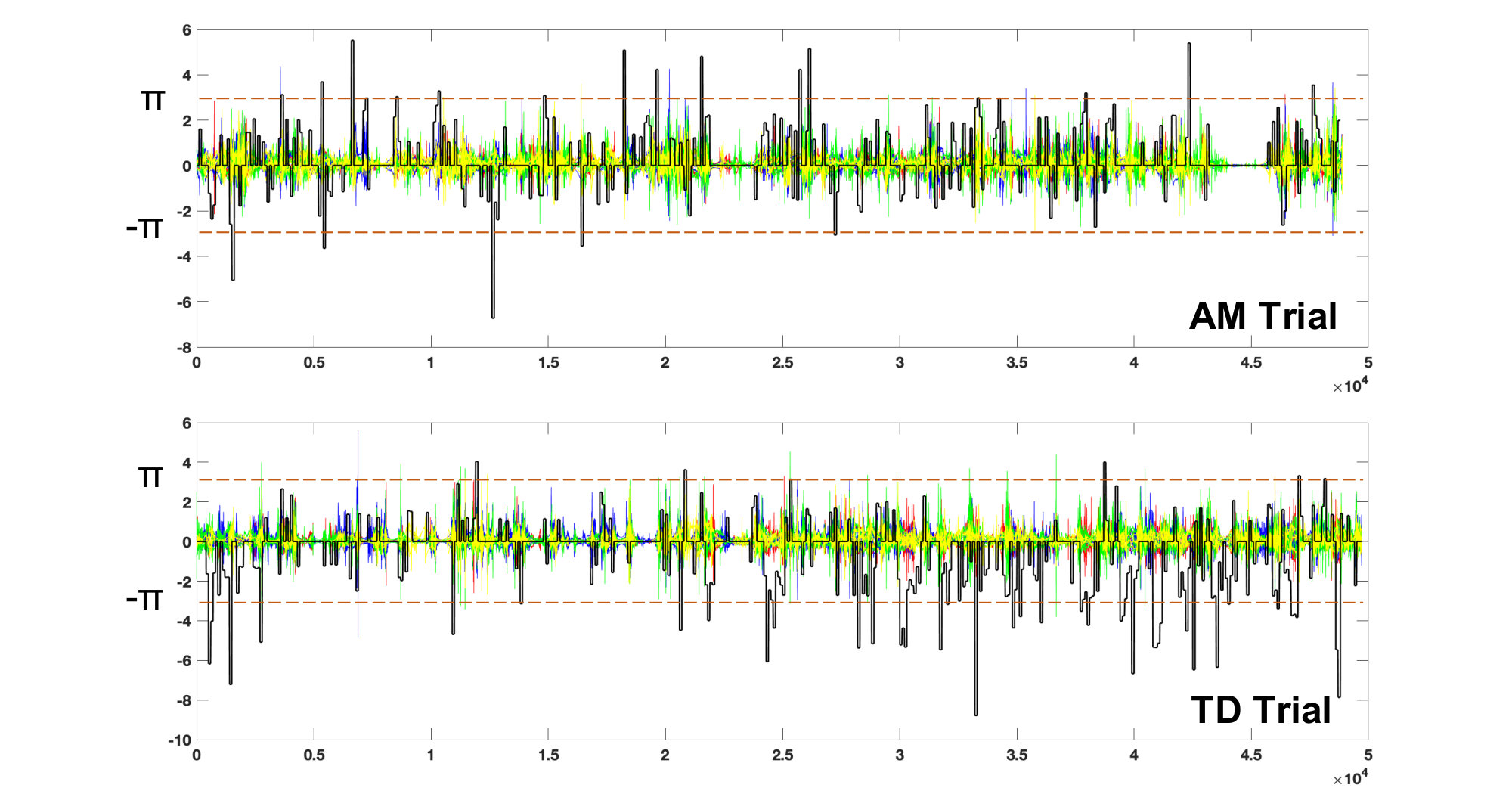Click x-axis tick 5 of the top plot
The image size is (1512, 788).
(1368, 363)
